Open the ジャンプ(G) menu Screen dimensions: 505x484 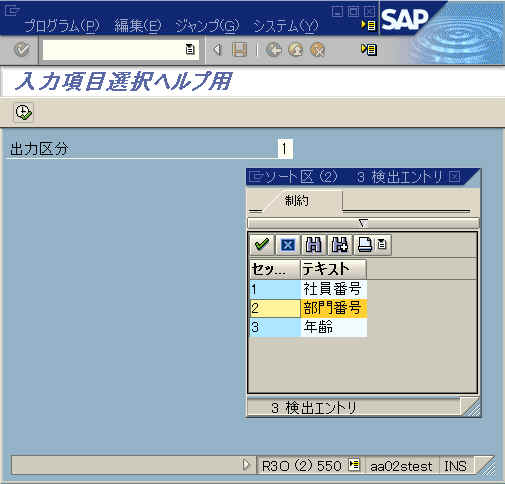coord(207,26)
